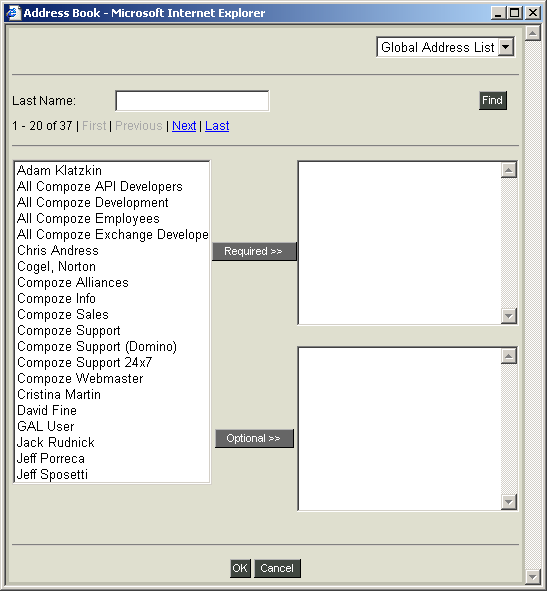Image resolution: width=547 pixels, height=591 pixels.
Task: Click the Optional >> button
Action: click(x=254, y=438)
